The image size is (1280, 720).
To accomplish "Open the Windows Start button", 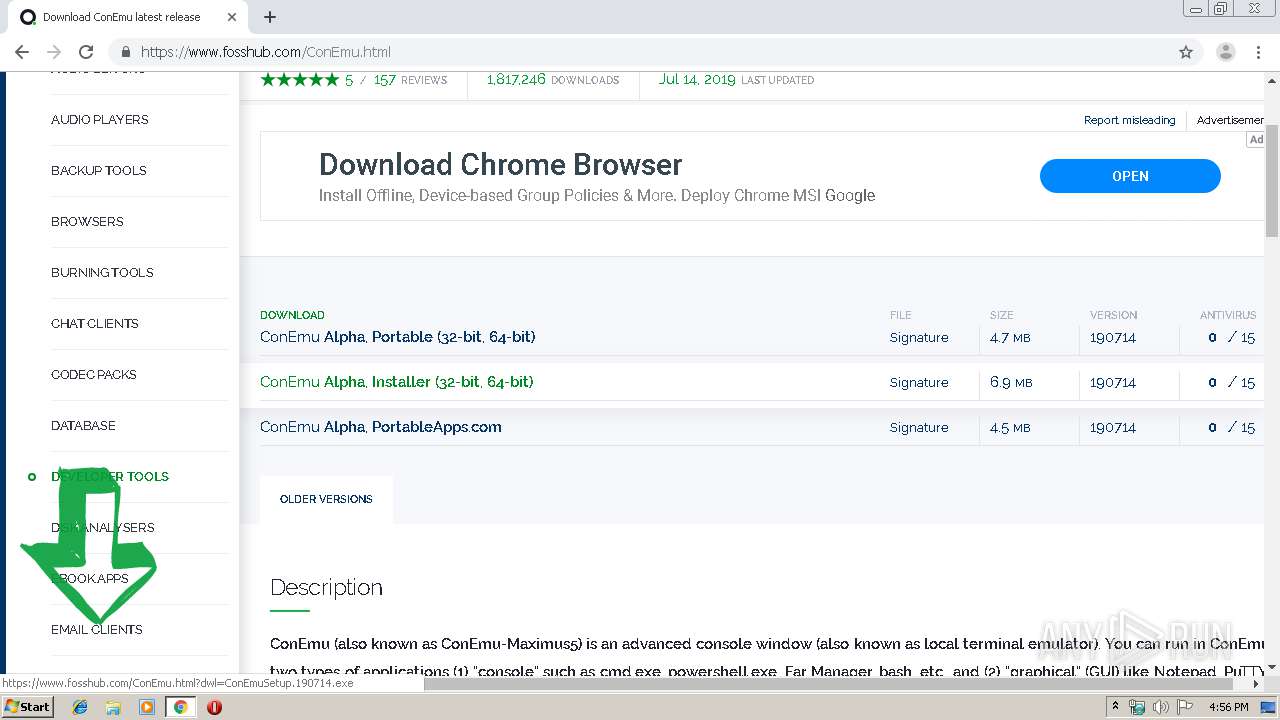I will click(27, 707).
